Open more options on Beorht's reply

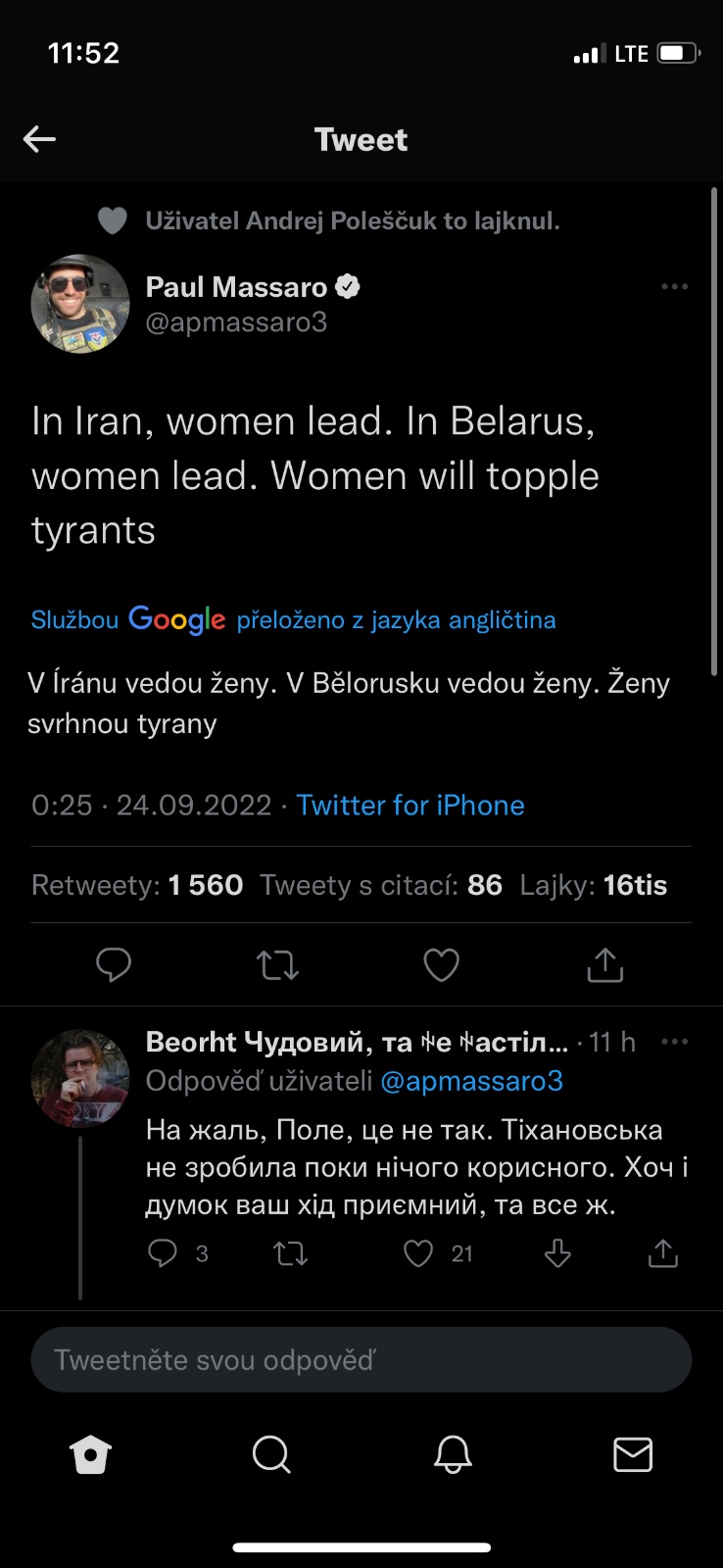point(674,1042)
